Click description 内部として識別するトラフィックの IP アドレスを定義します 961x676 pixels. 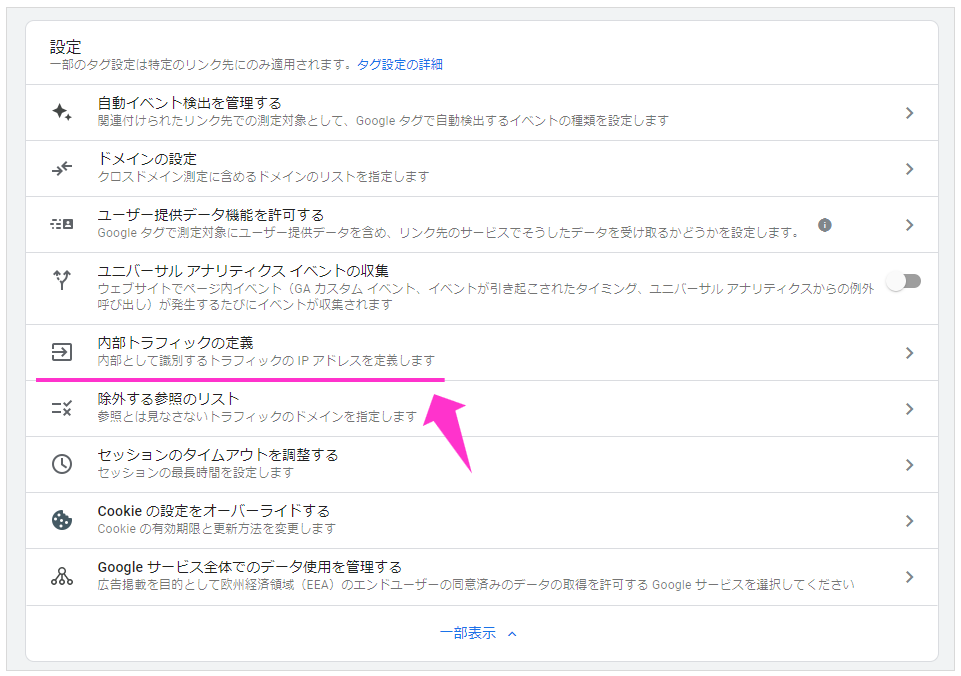click(266, 360)
